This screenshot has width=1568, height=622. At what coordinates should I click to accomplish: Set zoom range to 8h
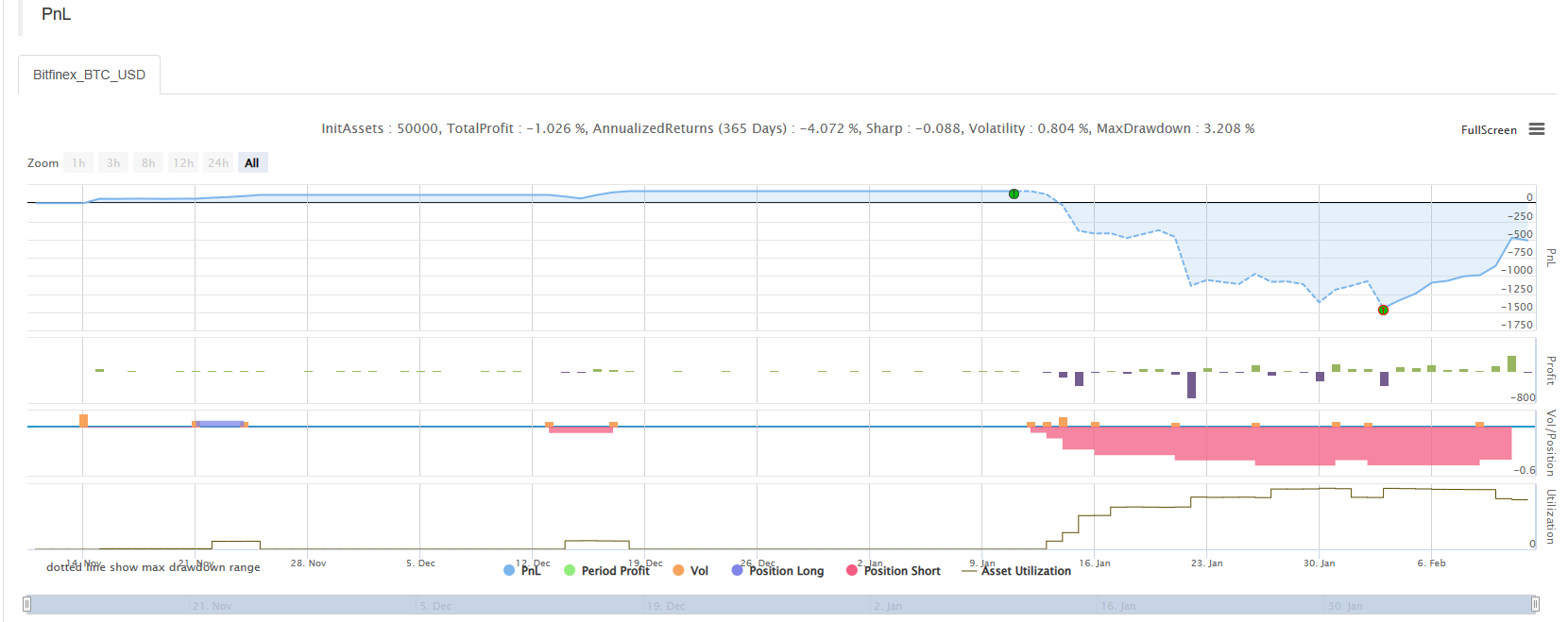coord(148,163)
